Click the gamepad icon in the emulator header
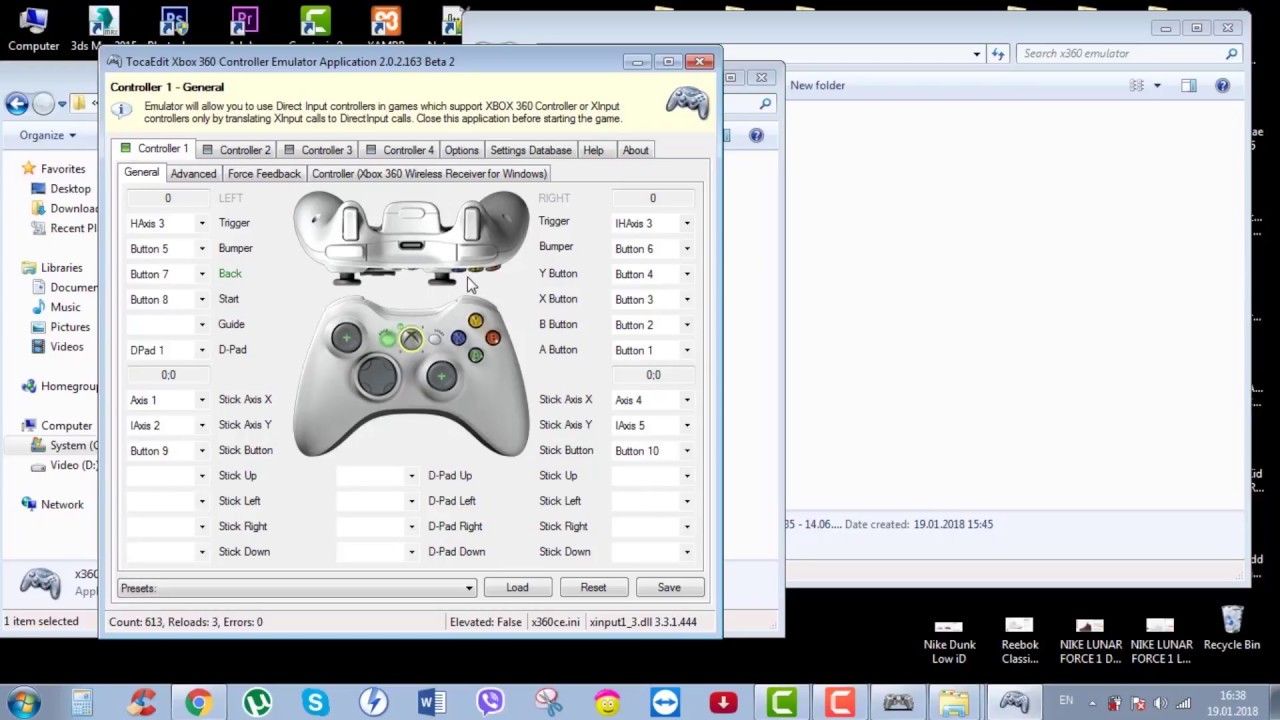The width and height of the screenshot is (1280, 720). coord(687,102)
